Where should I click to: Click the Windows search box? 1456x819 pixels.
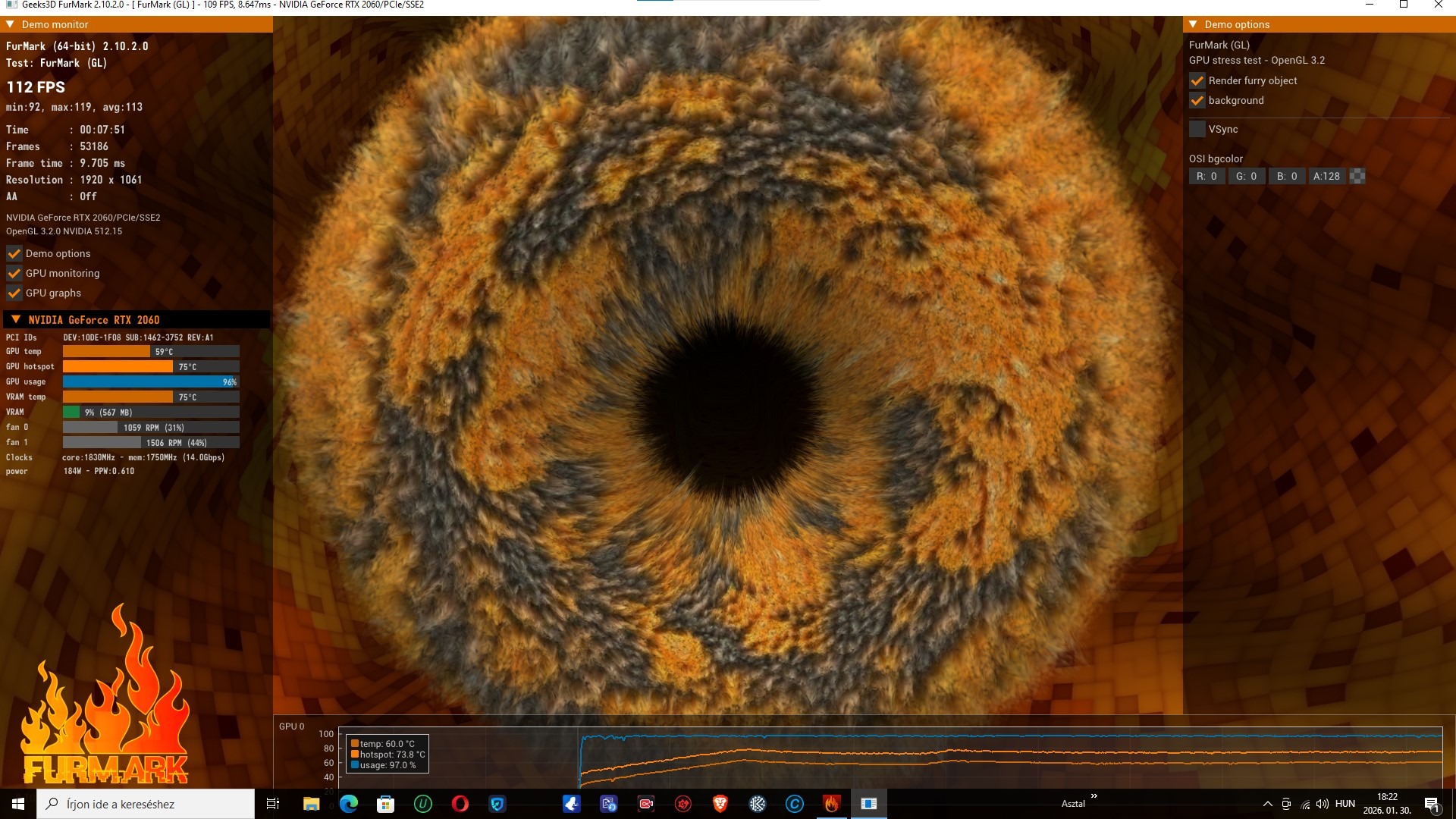[x=146, y=804]
